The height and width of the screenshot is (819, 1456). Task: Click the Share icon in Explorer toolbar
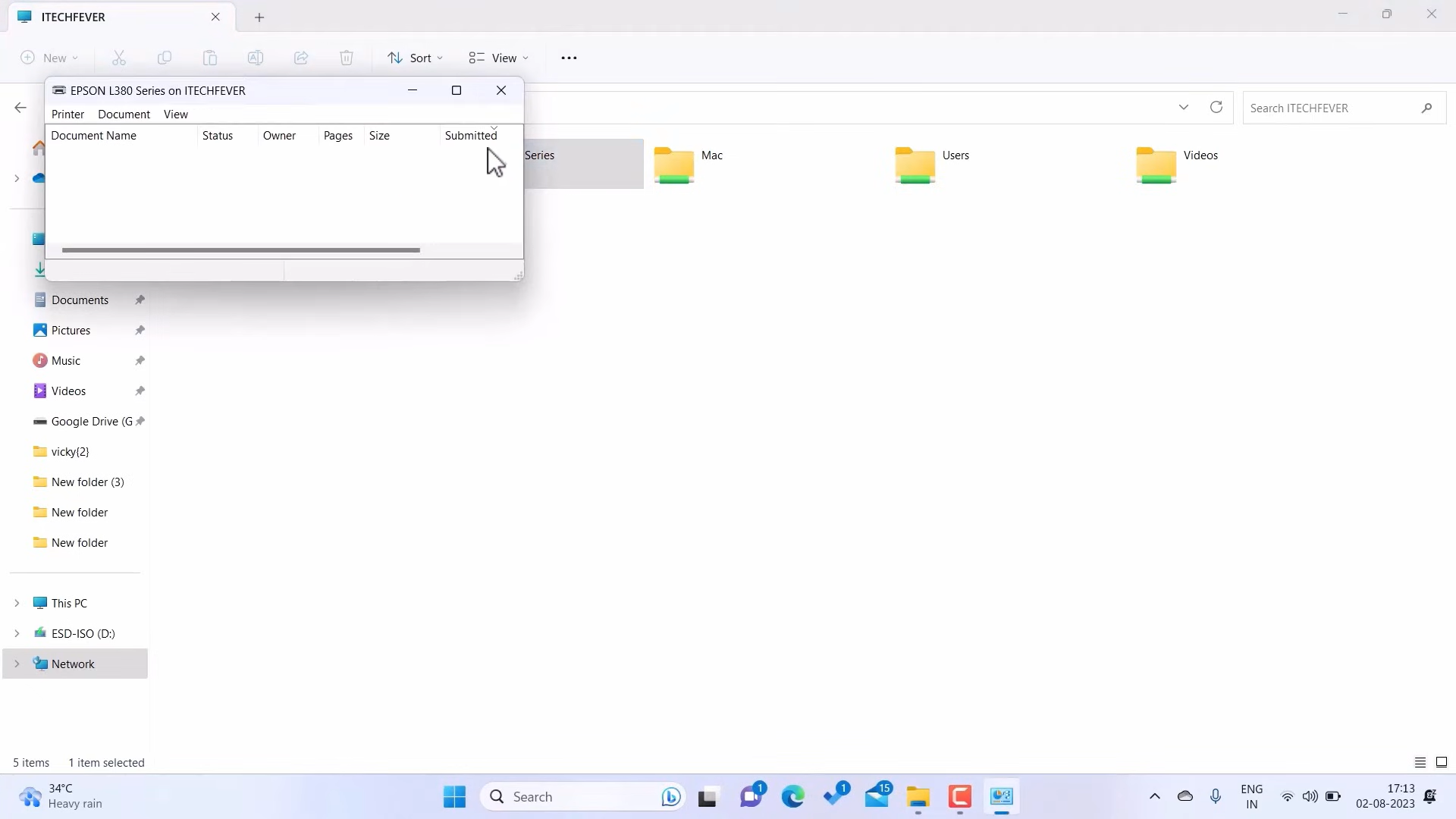(x=301, y=58)
